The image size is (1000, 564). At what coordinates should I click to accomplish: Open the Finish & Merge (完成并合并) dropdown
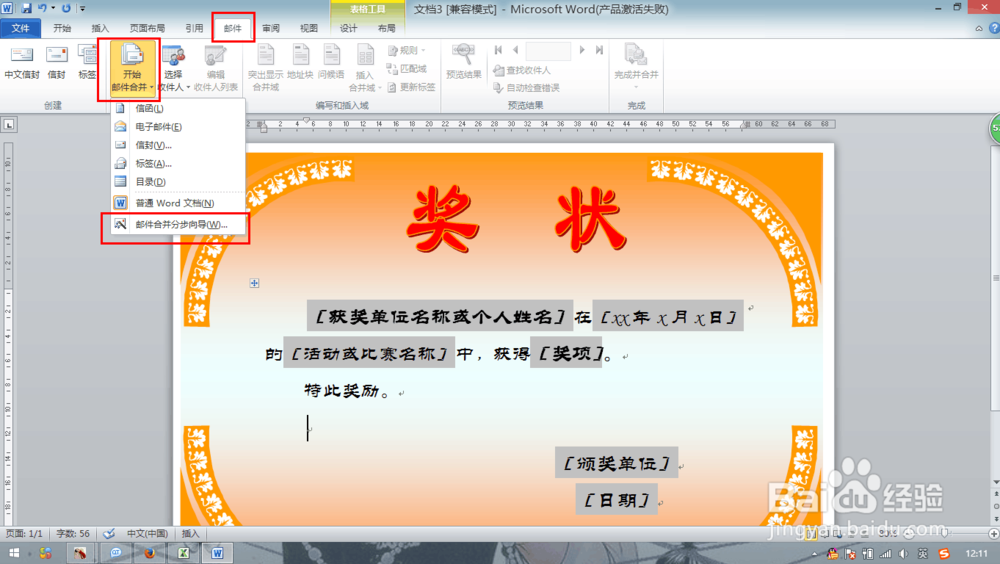[636, 68]
